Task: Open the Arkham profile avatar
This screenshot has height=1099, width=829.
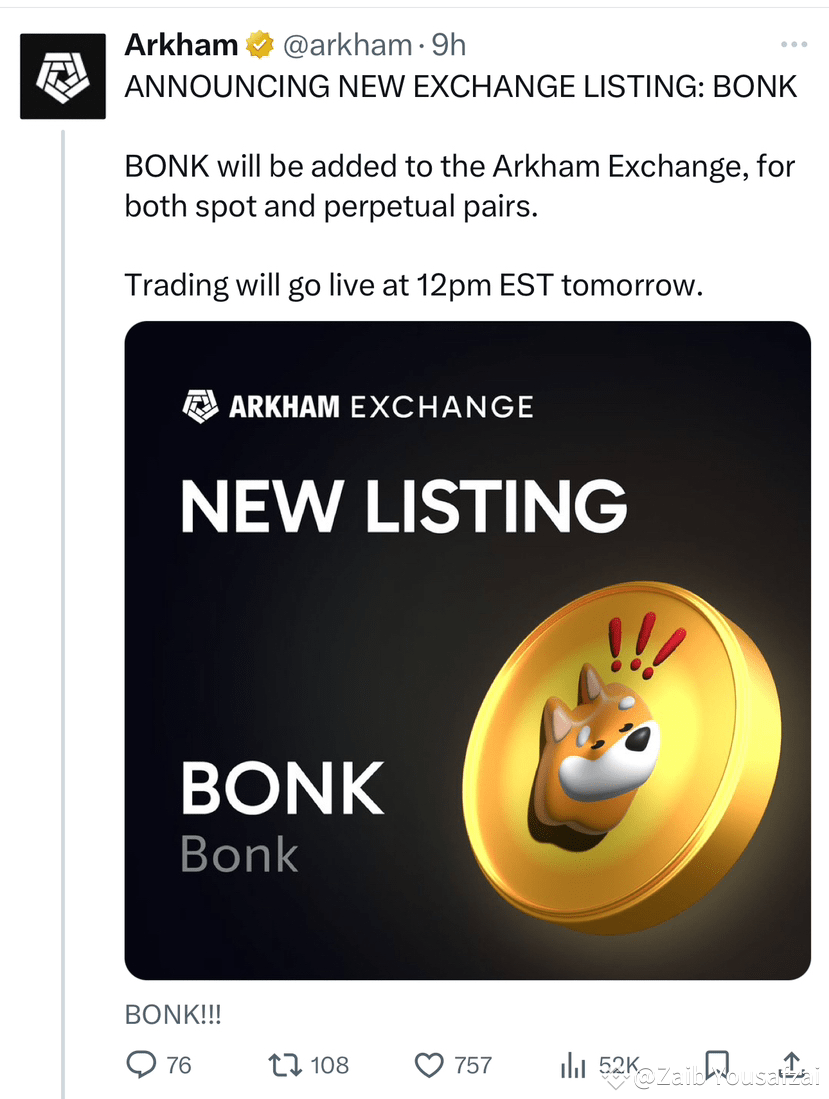Action: [63, 76]
